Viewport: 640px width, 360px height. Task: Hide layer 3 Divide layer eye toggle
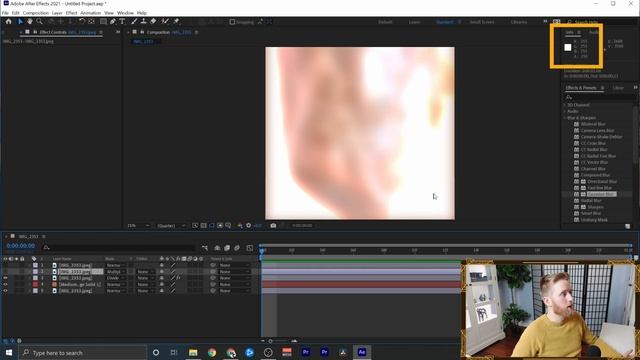[5, 278]
